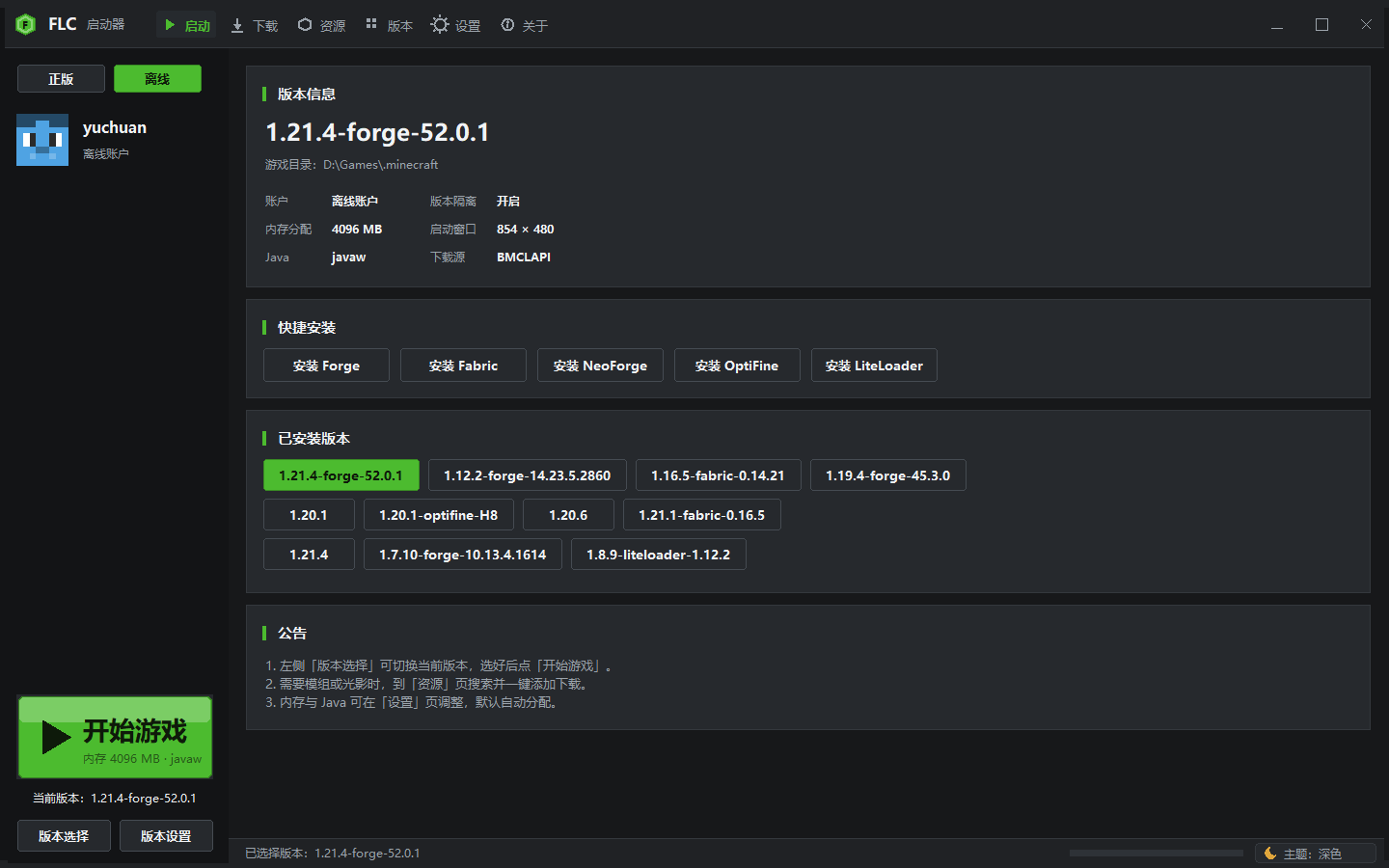
Task: Click the 4096 MB memory allocation value
Action: [357, 230]
